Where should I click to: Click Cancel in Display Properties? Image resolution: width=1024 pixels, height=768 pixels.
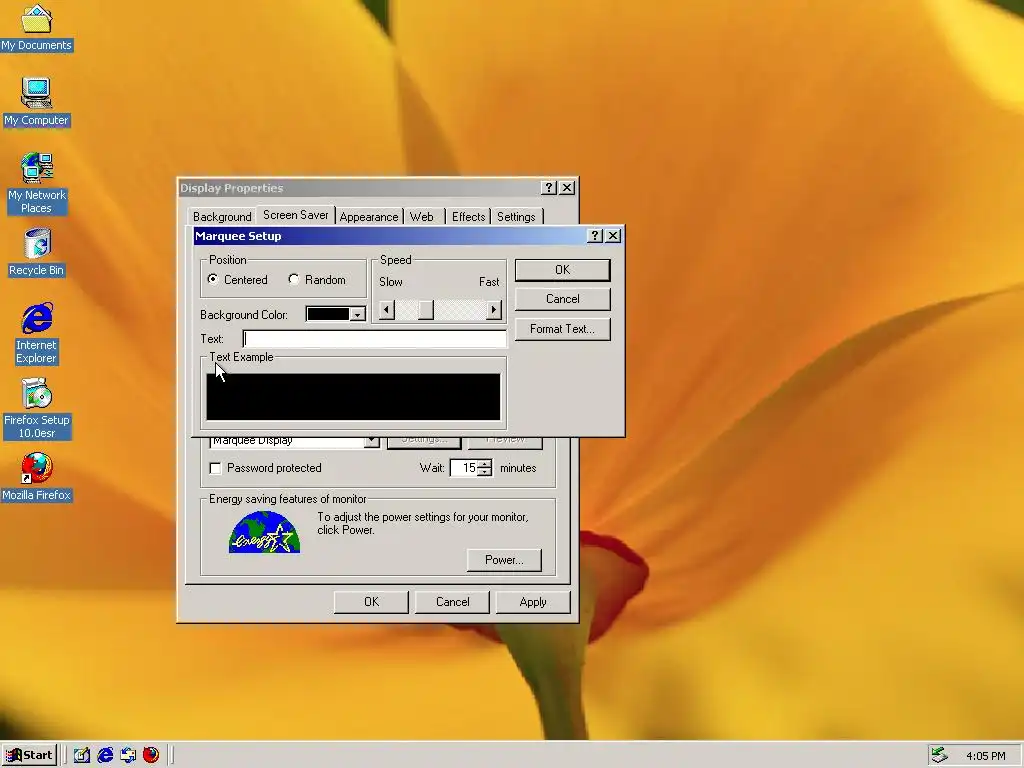(x=452, y=602)
